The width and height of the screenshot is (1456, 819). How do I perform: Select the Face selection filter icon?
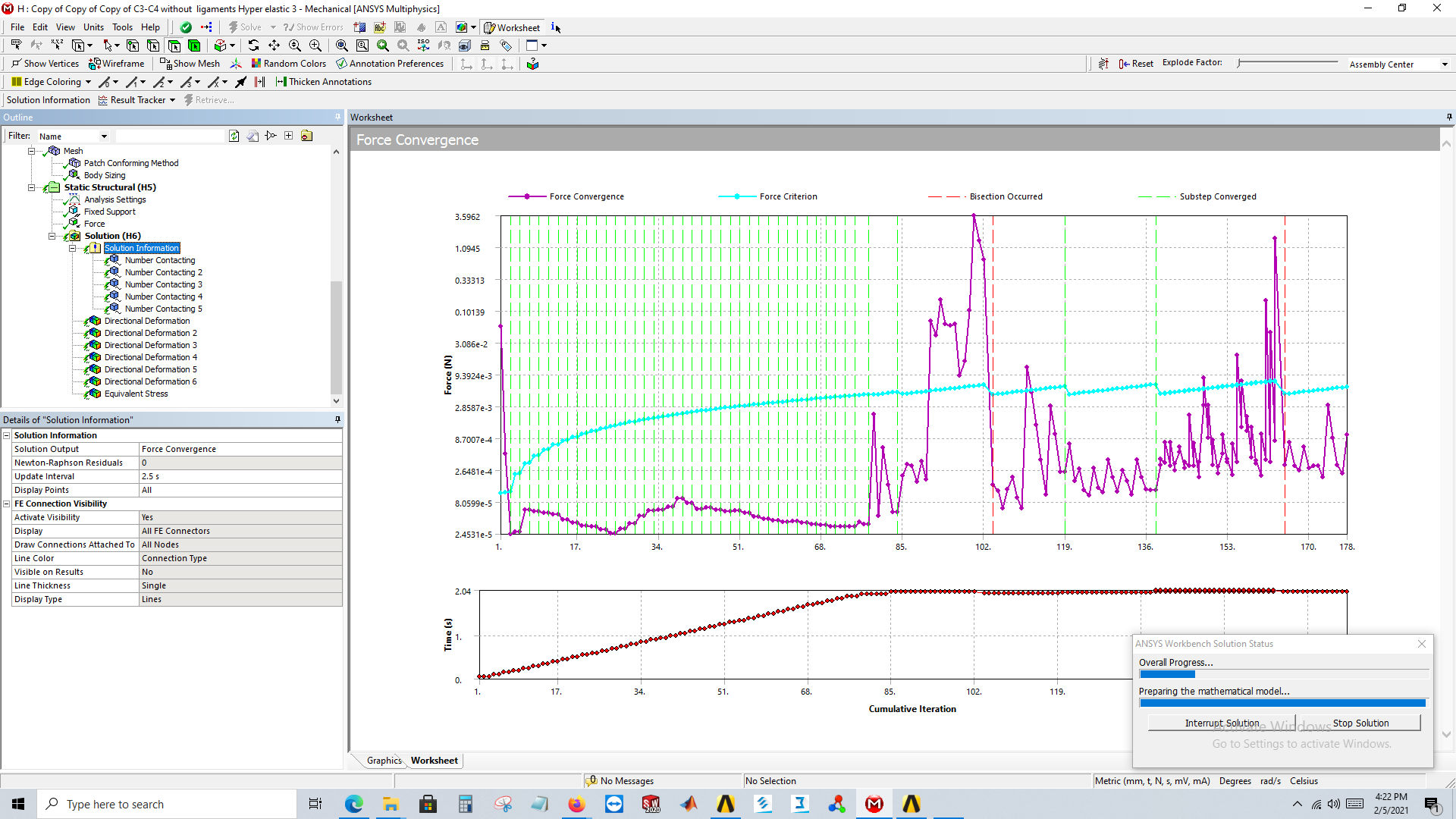coord(174,45)
